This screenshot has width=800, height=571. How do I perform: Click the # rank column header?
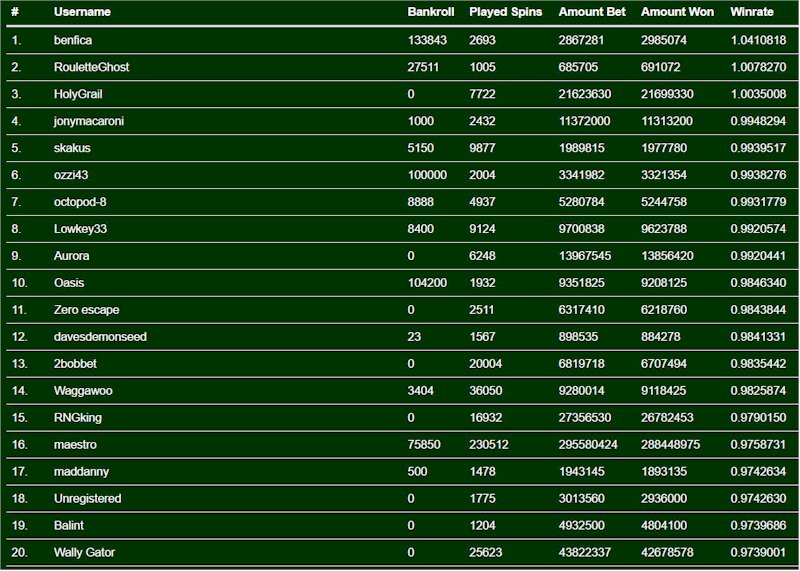[x=15, y=12]
